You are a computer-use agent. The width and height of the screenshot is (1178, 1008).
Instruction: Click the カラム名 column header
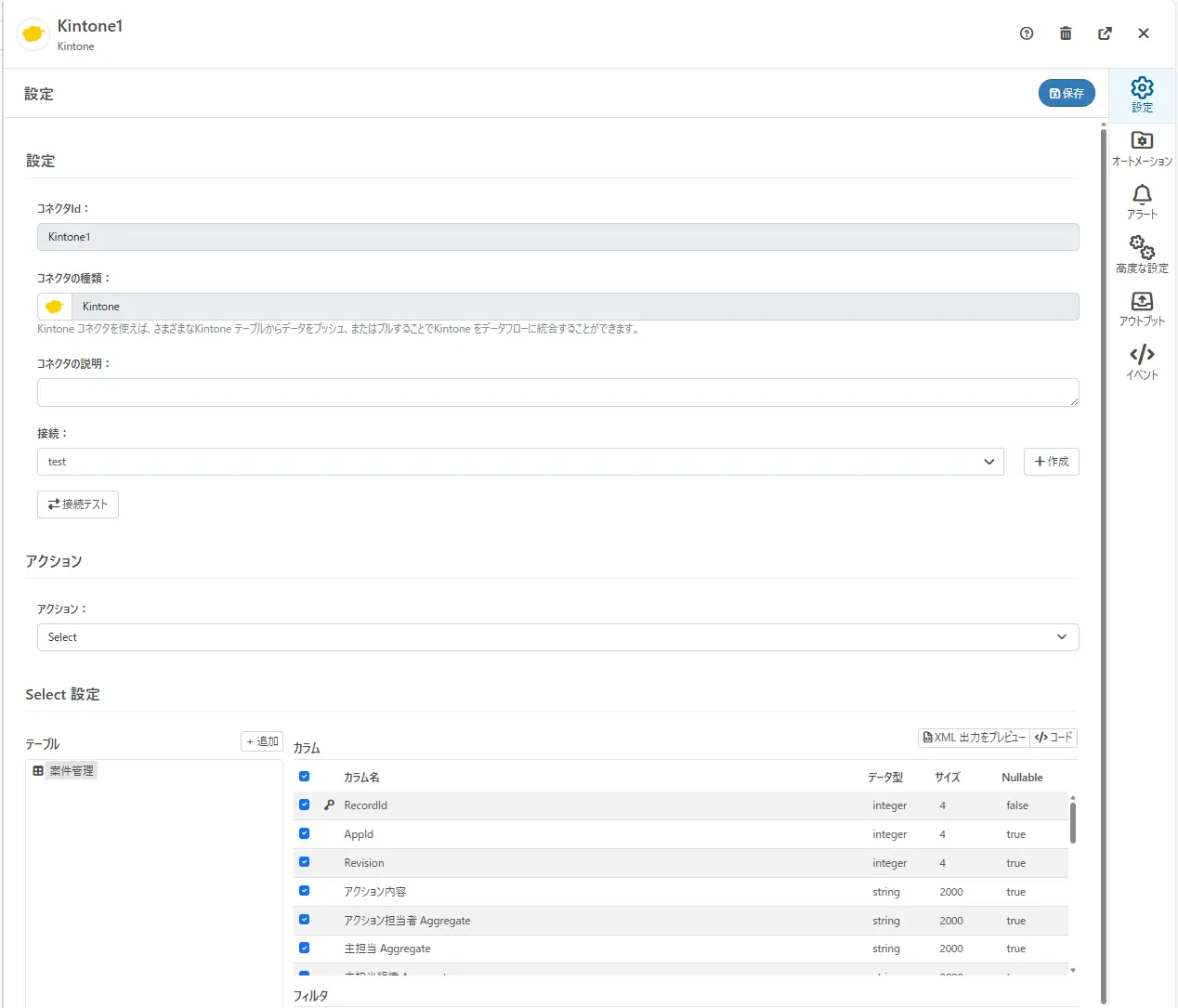tap(361, 778)
